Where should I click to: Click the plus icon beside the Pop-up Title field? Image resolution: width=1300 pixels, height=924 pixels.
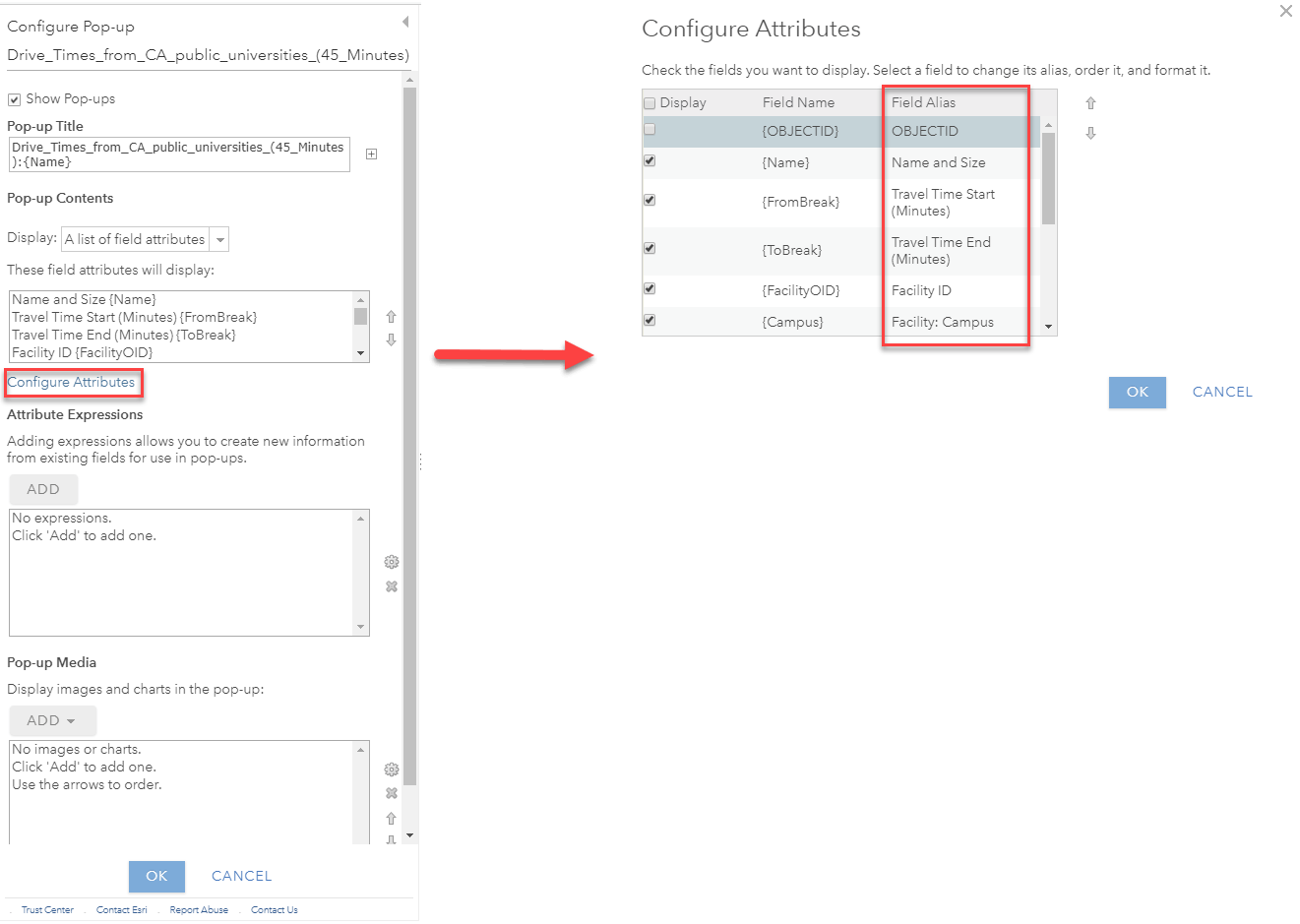[370, 154]
